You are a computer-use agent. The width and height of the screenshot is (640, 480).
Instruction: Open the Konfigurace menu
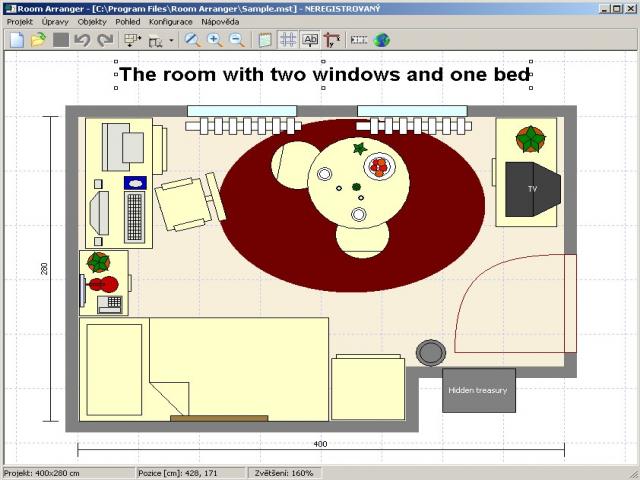point(170,21)
